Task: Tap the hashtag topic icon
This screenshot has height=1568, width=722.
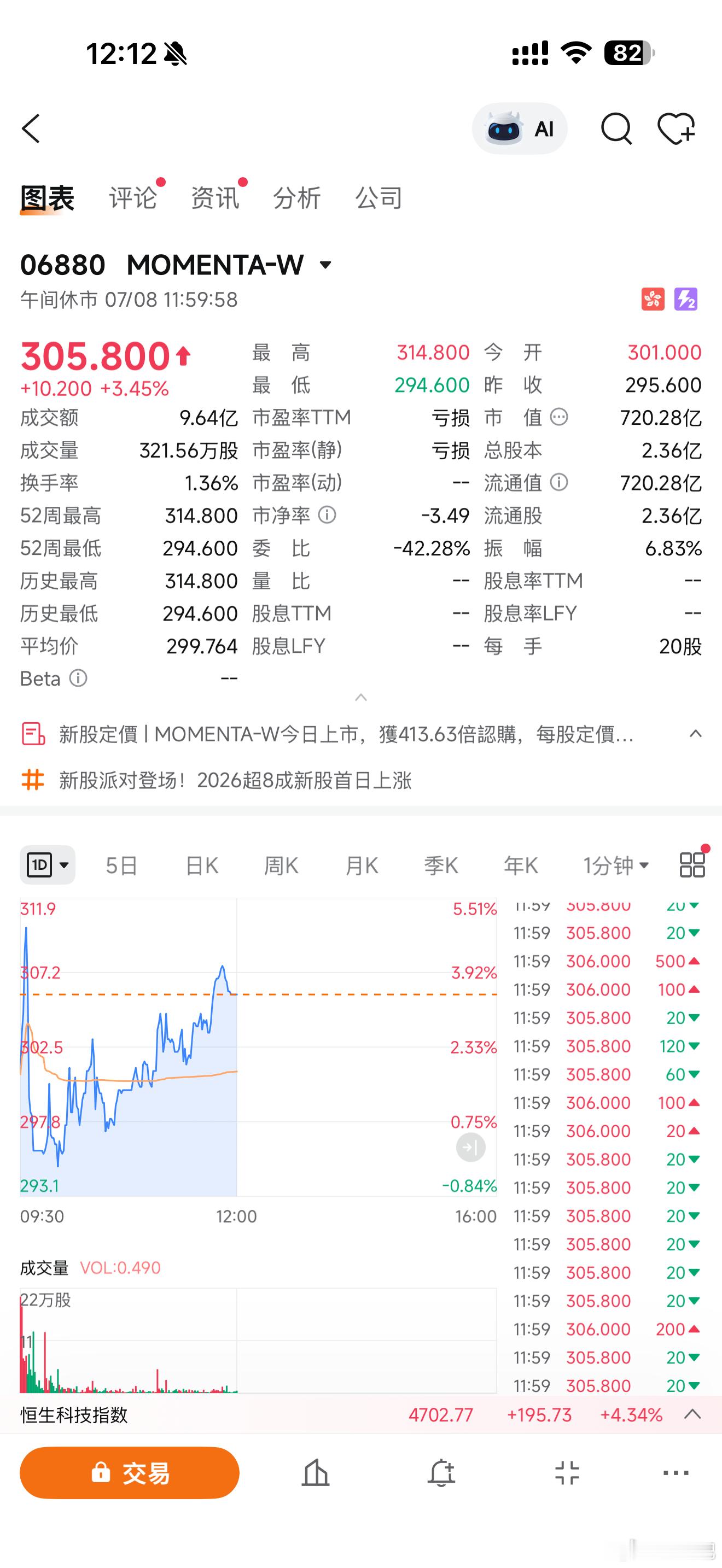Action: [x=33, y=780]
